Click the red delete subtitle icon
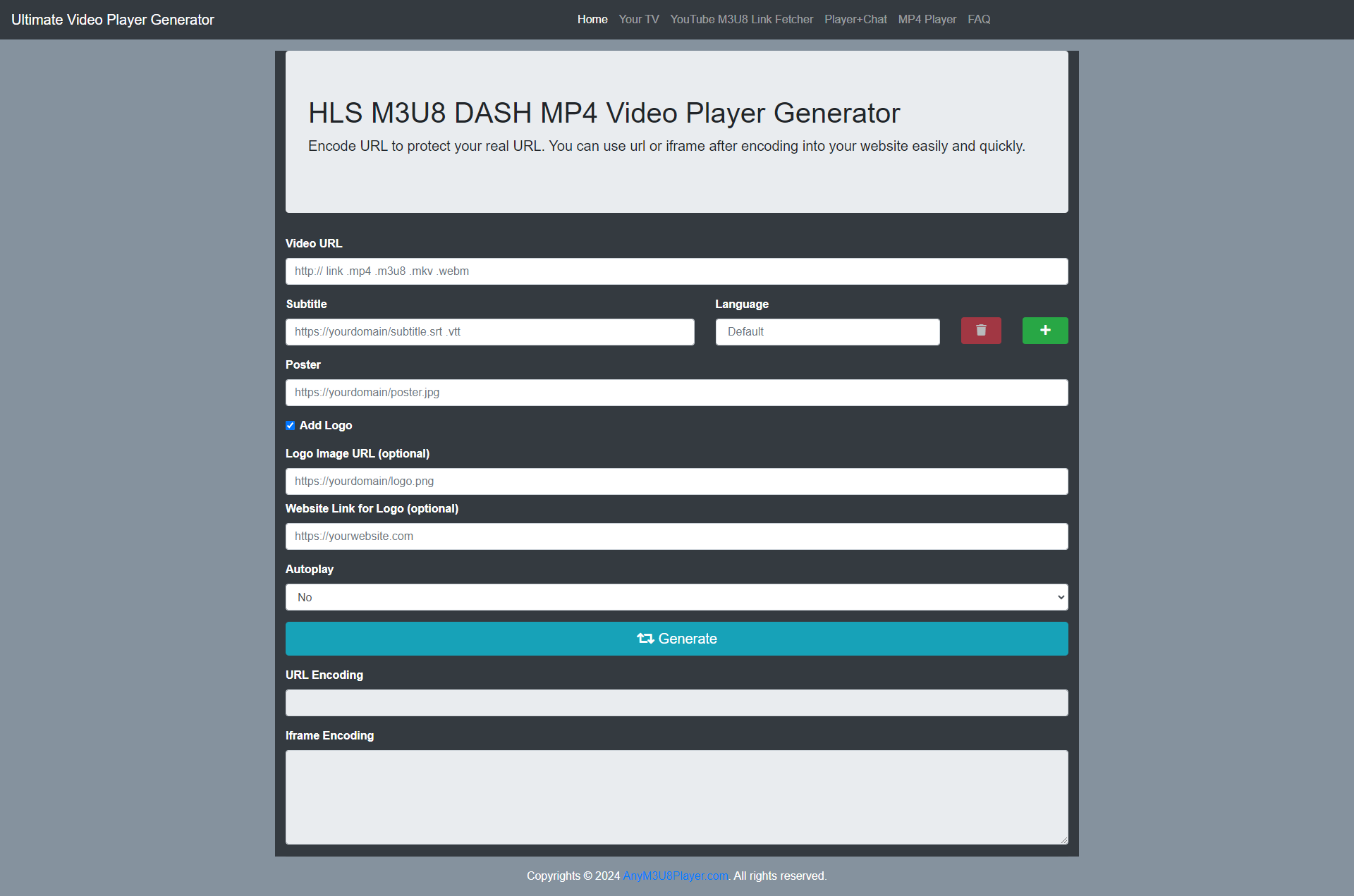This screenshot has height=896, width=1354. pyautogui.click(x=981, y=331)
